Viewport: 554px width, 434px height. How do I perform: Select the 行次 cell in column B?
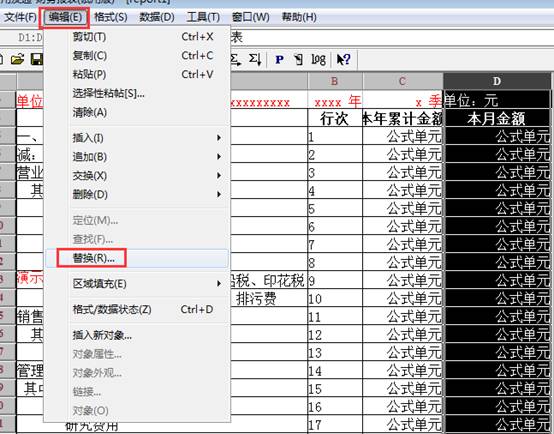pyautogui.click(x=335, y=118)
